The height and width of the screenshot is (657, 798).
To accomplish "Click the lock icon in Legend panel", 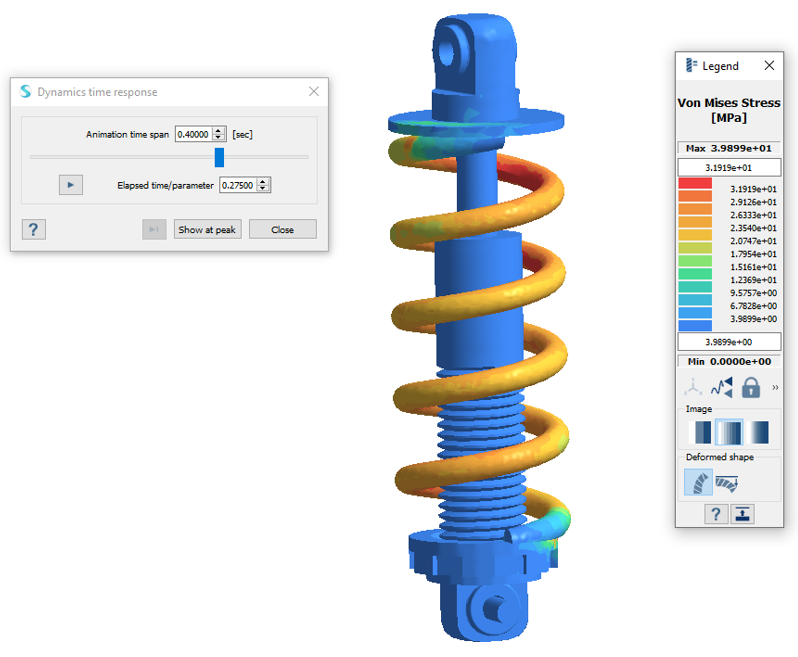I will [751, 388].
